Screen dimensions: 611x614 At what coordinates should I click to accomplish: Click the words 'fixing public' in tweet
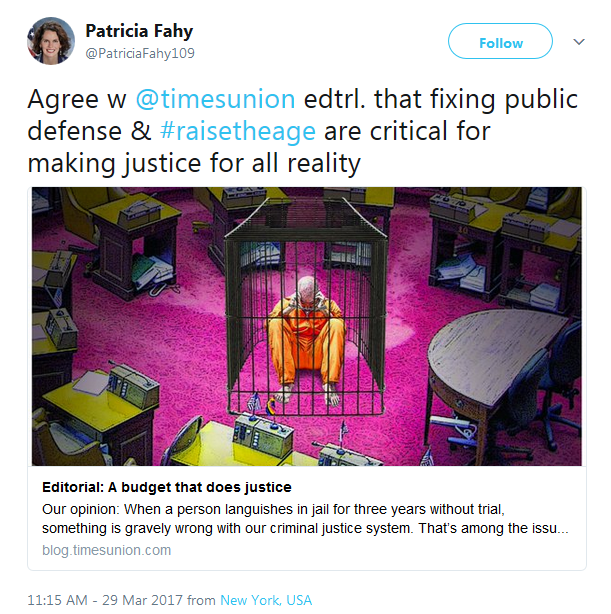tap(504, 99)
